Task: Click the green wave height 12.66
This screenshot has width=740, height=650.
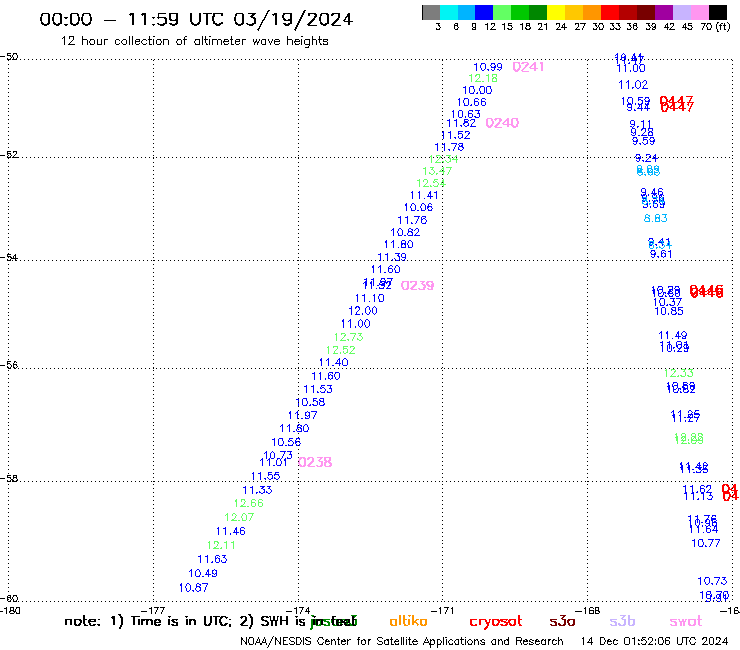Action: click(248, 503)
